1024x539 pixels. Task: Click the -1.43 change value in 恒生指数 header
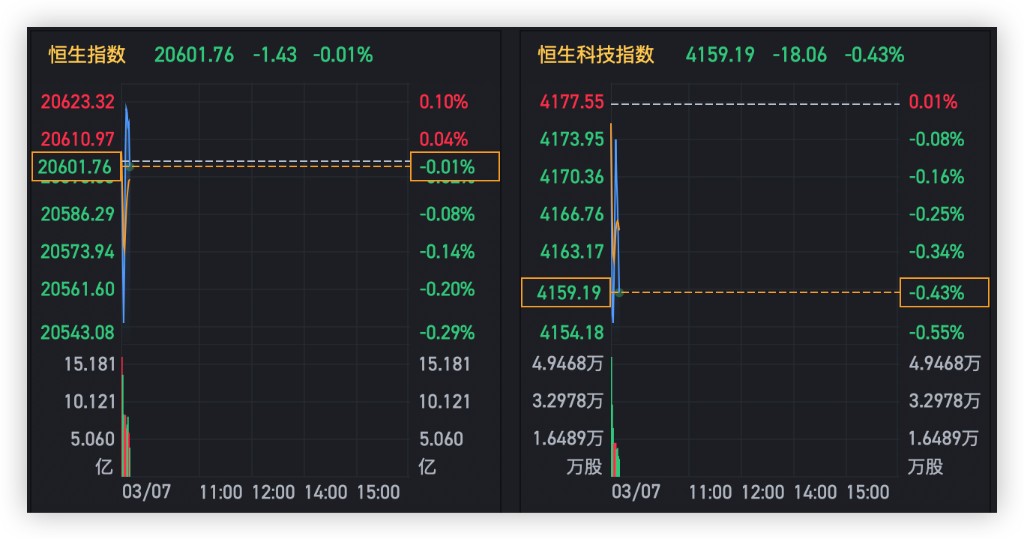[275, 55]
